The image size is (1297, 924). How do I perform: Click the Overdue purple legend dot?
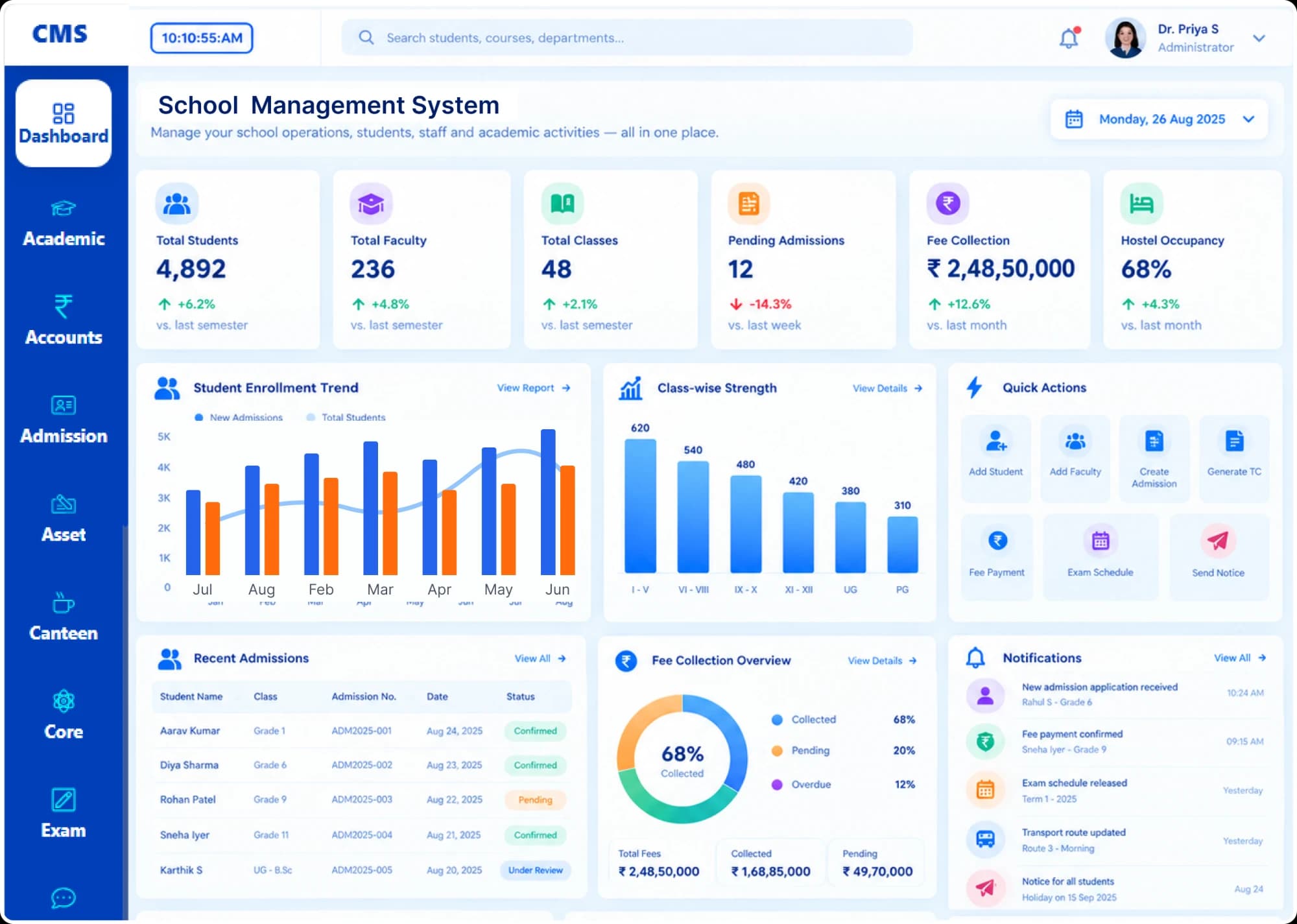[777, 785]
